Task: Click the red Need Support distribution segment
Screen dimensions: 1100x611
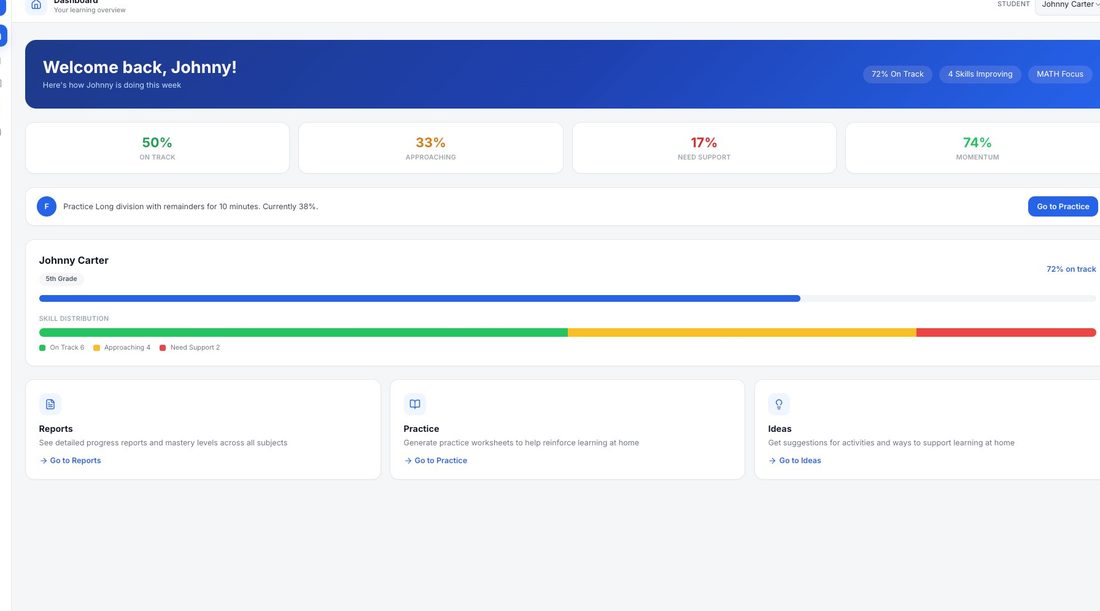Action: 1006,333
